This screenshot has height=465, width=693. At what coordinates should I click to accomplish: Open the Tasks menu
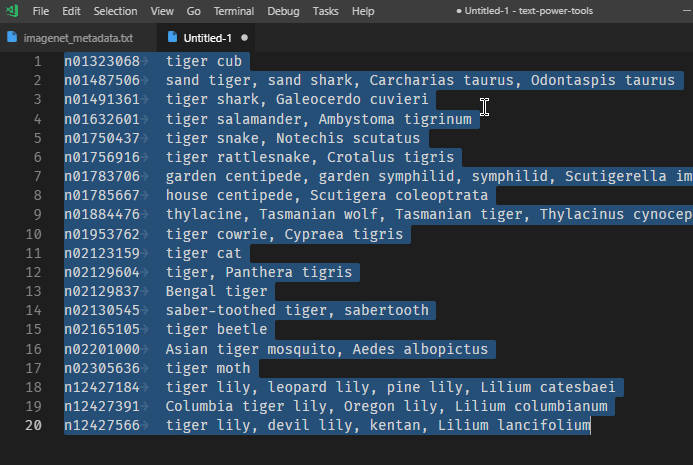325,11
